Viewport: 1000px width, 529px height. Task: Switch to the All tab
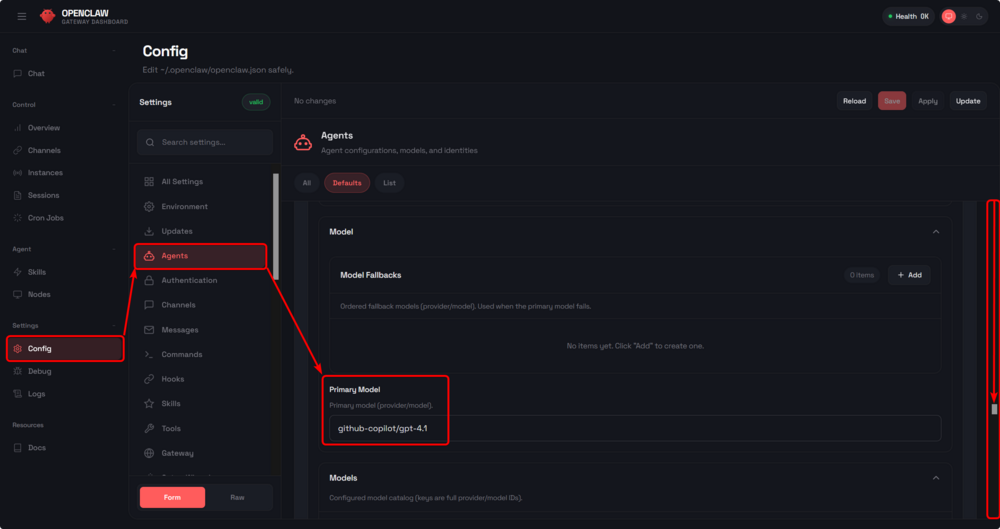[307, 183]
